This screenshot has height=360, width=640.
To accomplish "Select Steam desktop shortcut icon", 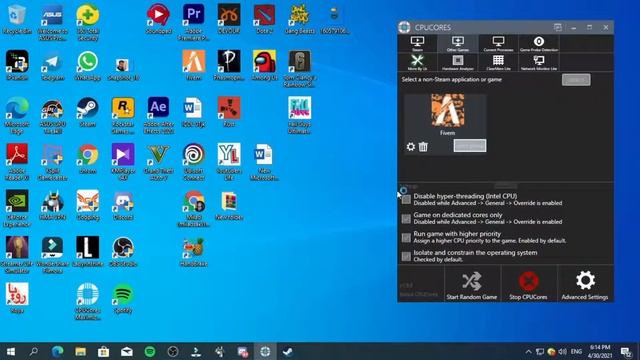I will point(87,113).
